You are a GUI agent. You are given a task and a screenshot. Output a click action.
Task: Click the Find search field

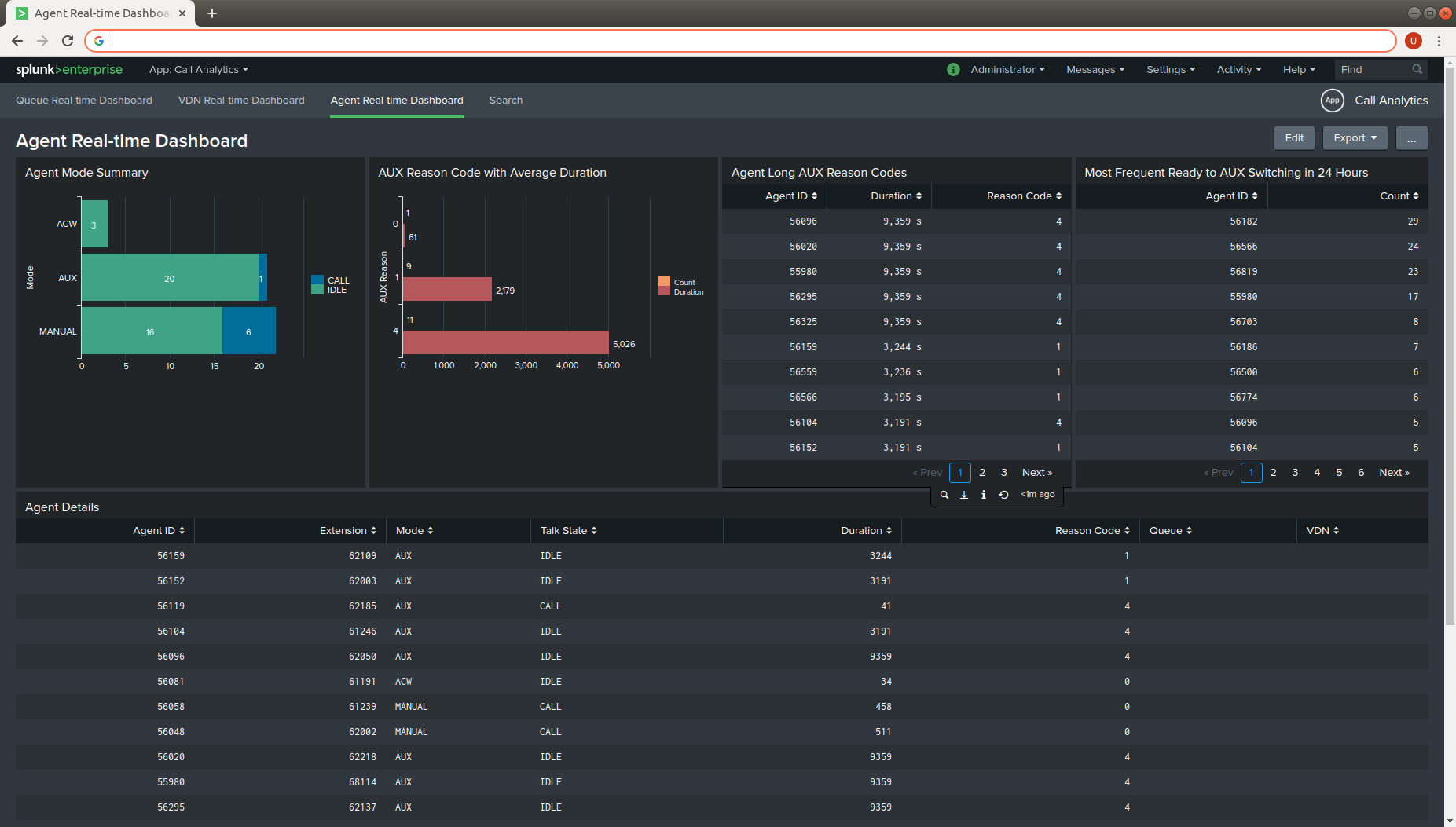click(x=1373, y=70)
